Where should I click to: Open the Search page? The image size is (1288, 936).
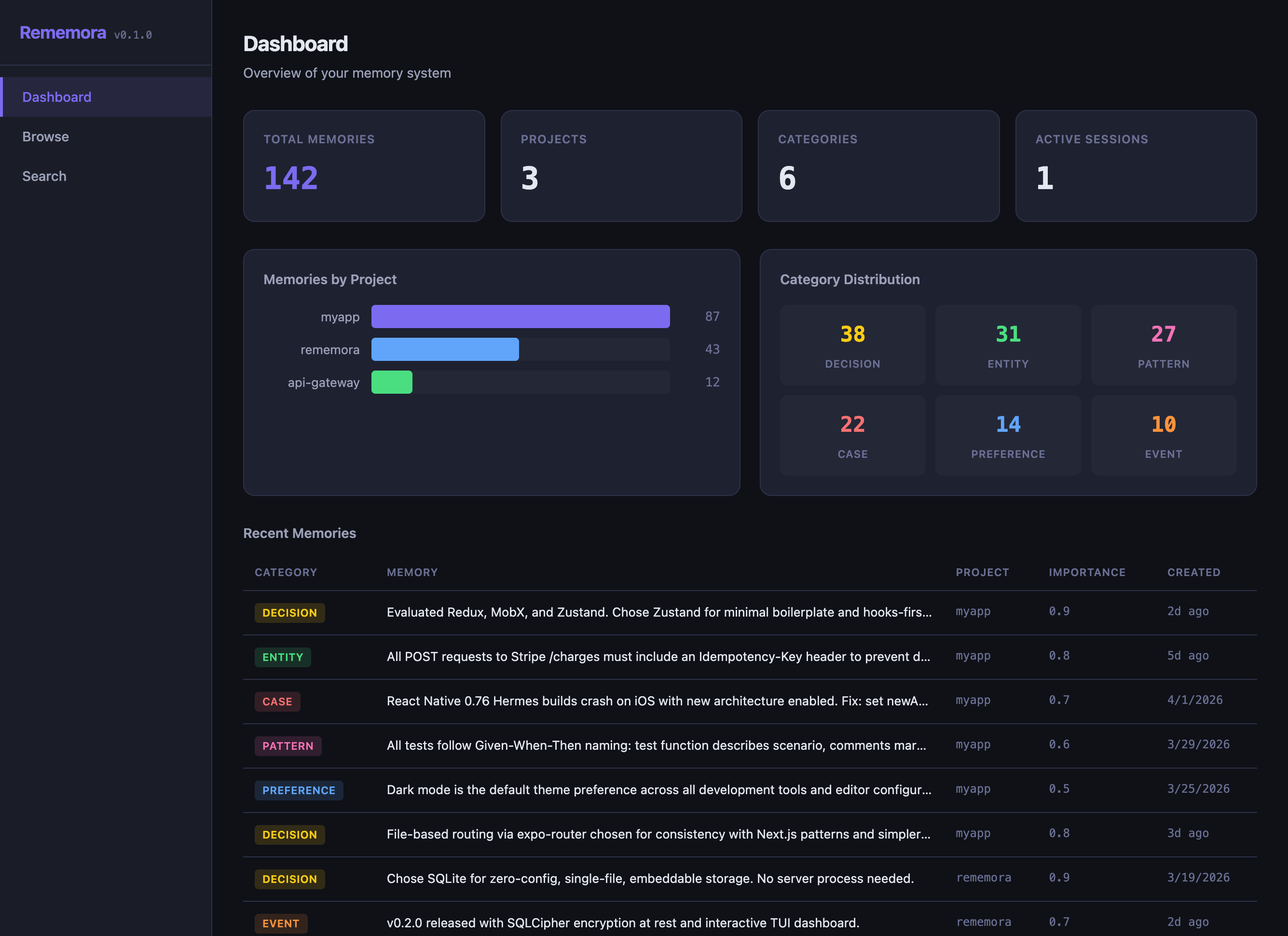pyautogui.click(x=44, y=176)
